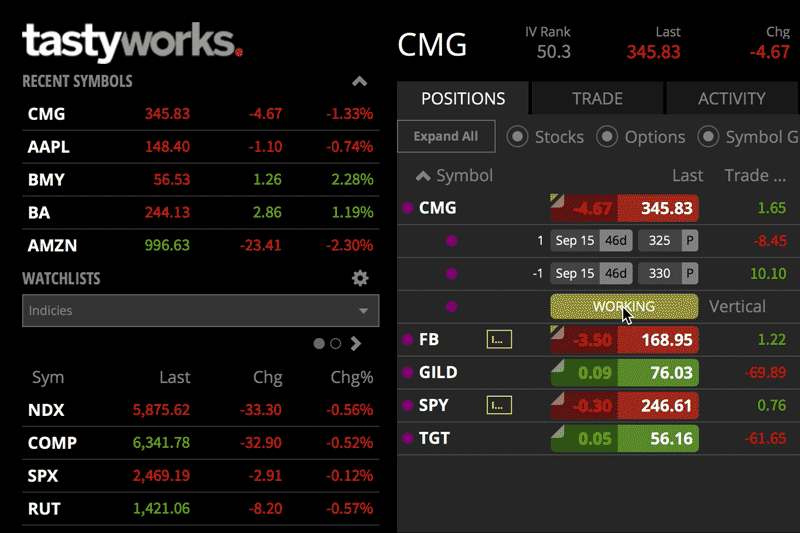Toggle the Symbol Grouping radio button

[708, 137]
